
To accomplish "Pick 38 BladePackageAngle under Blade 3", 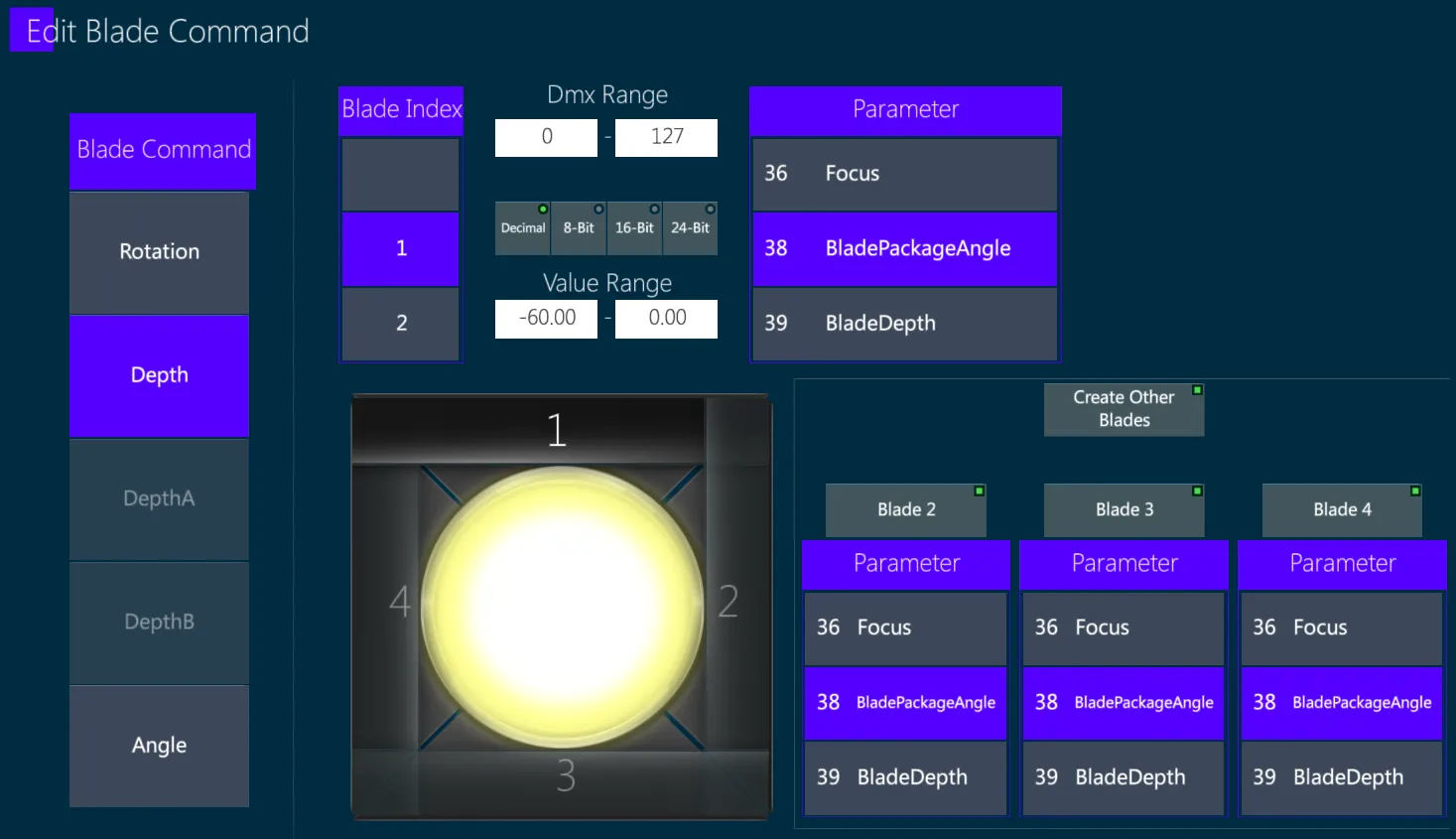I will pyautogui.click(x=1124, y=703).
